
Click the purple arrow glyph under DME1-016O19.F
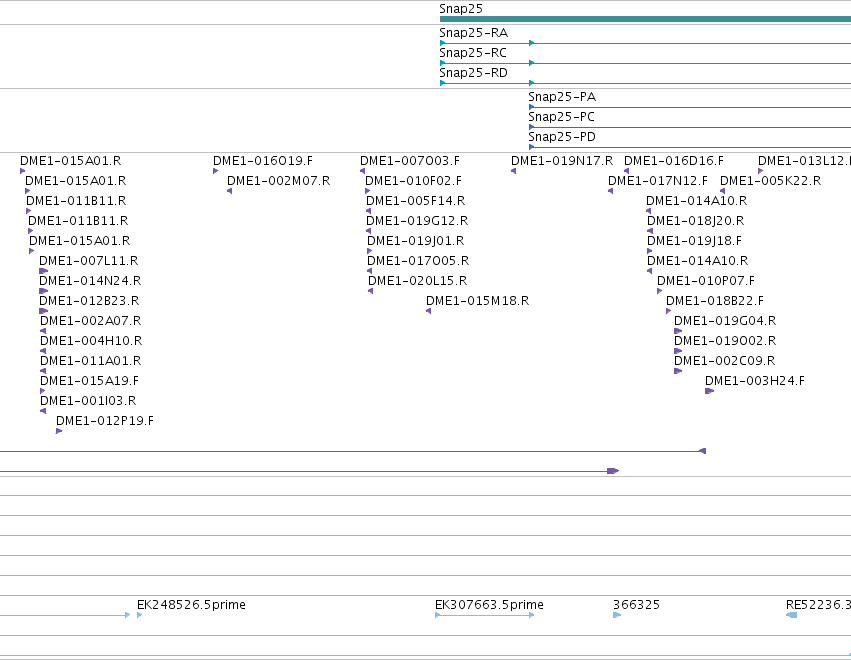coord(215,171)
